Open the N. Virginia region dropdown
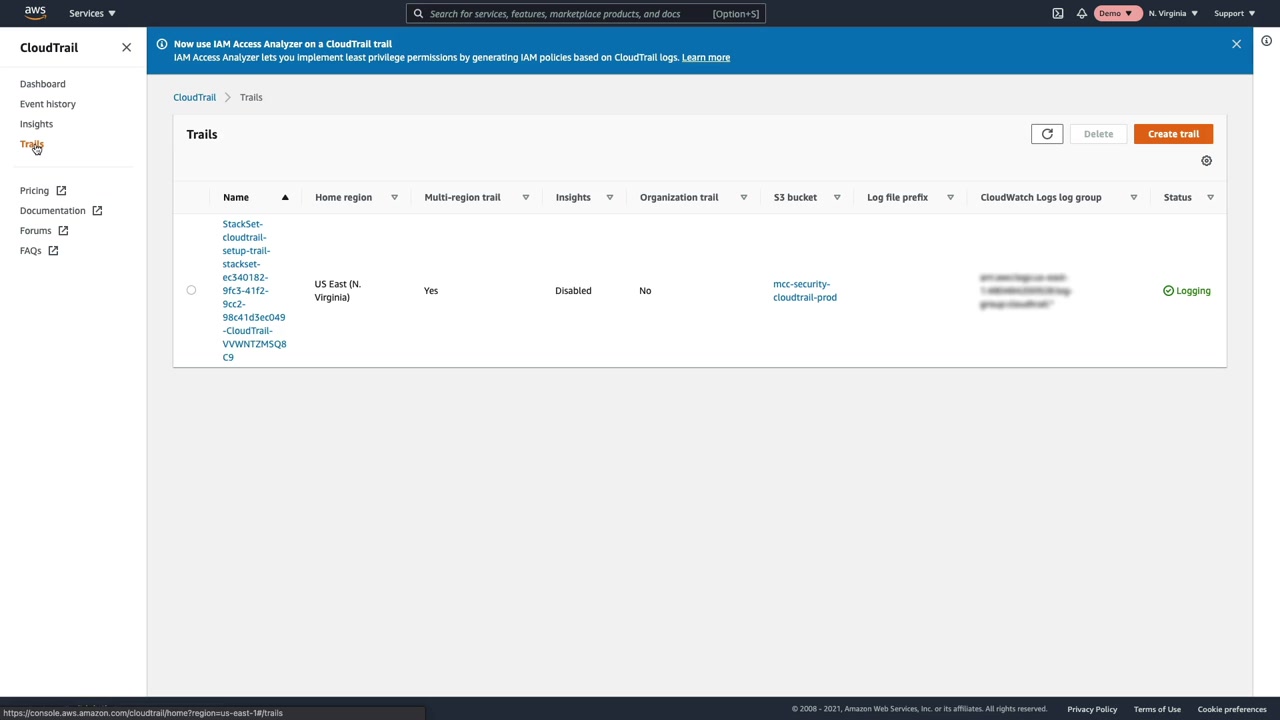This screenshot has height=720, width=1280. click(x=1173, y=14)
